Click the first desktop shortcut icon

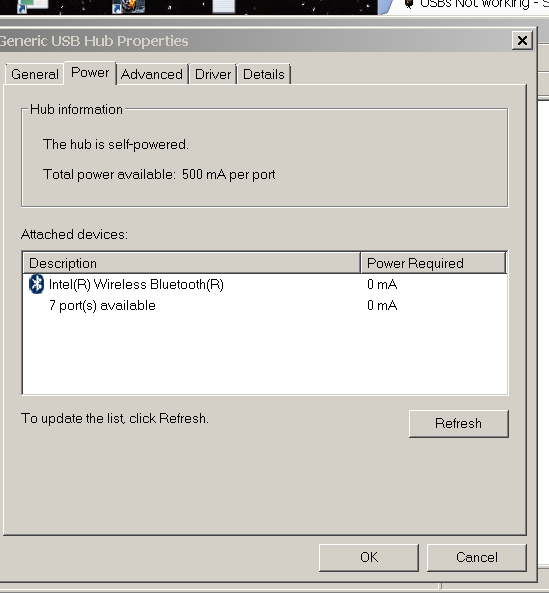click(x=33, y=6)
